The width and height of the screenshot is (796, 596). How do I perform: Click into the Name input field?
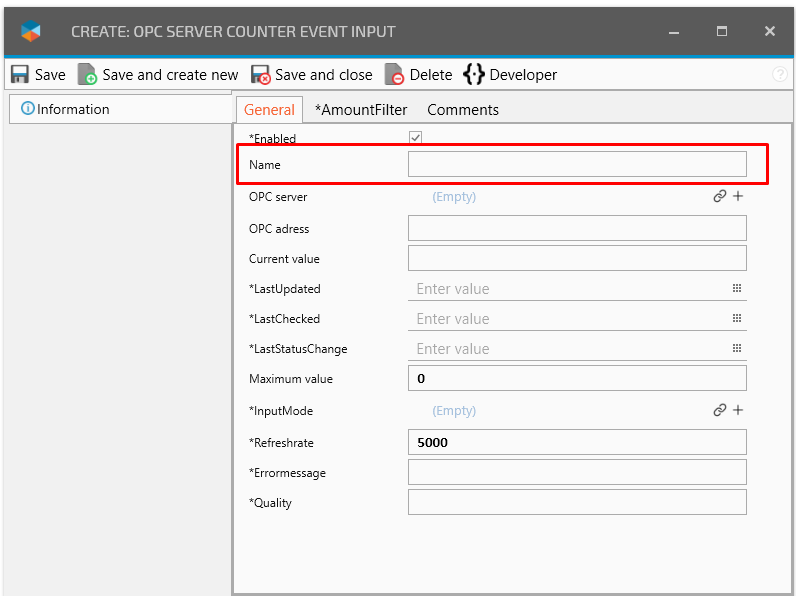tap(577, 165)
